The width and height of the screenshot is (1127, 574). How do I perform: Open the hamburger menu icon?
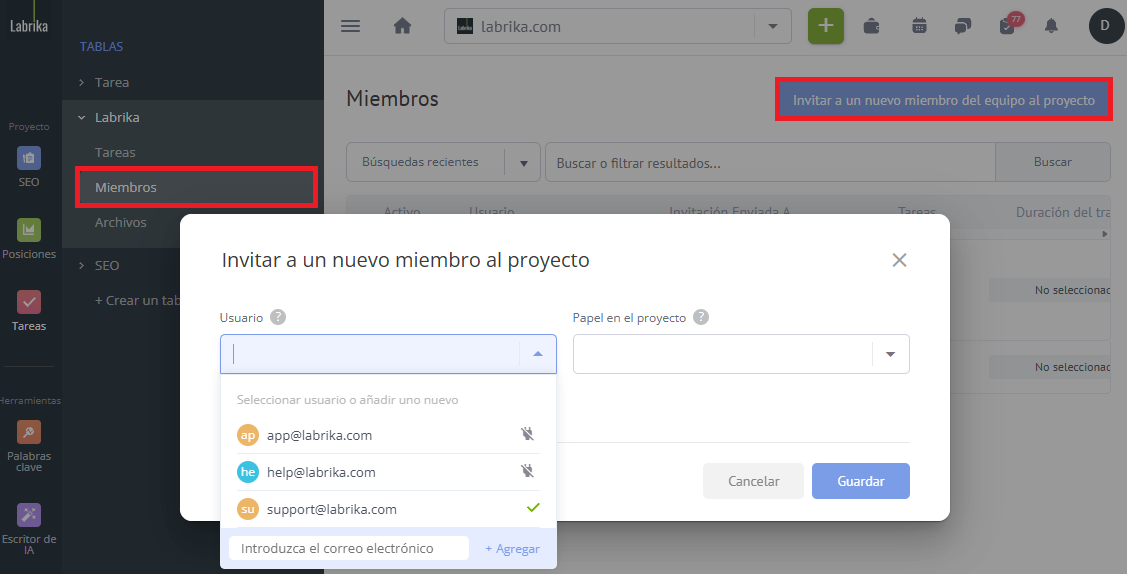tap(350, 26)
